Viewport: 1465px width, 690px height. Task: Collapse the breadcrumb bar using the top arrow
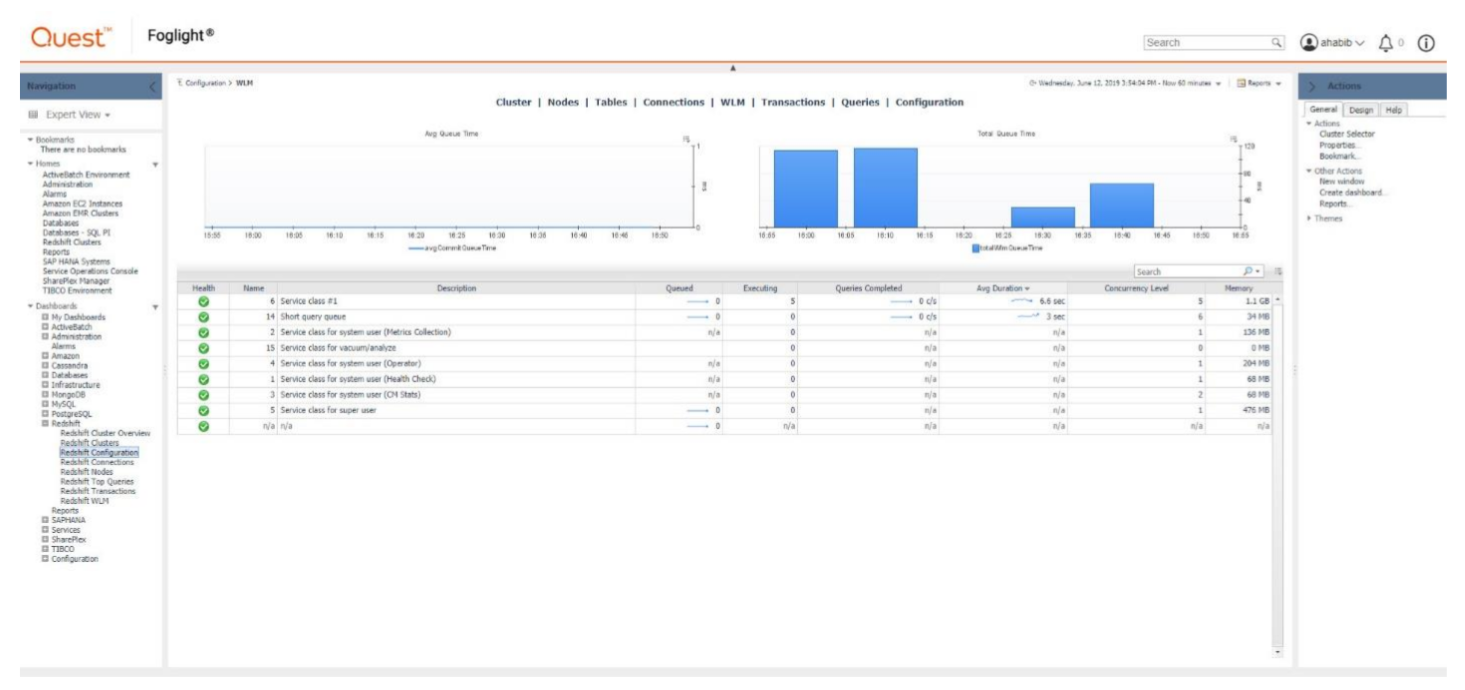732,69
